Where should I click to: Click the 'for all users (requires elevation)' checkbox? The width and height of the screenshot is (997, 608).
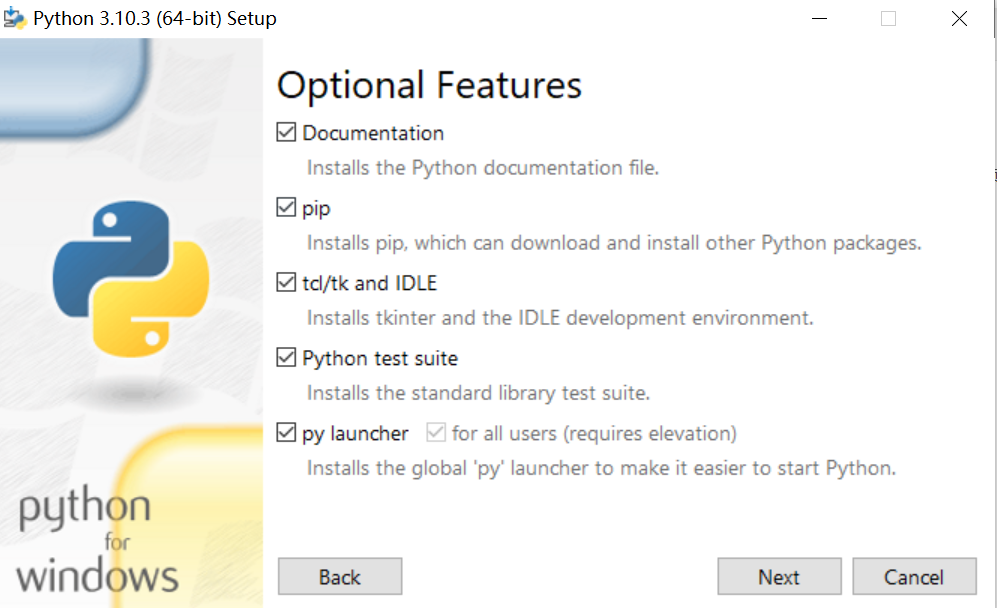pyautogui.click(x=437, y=432)
